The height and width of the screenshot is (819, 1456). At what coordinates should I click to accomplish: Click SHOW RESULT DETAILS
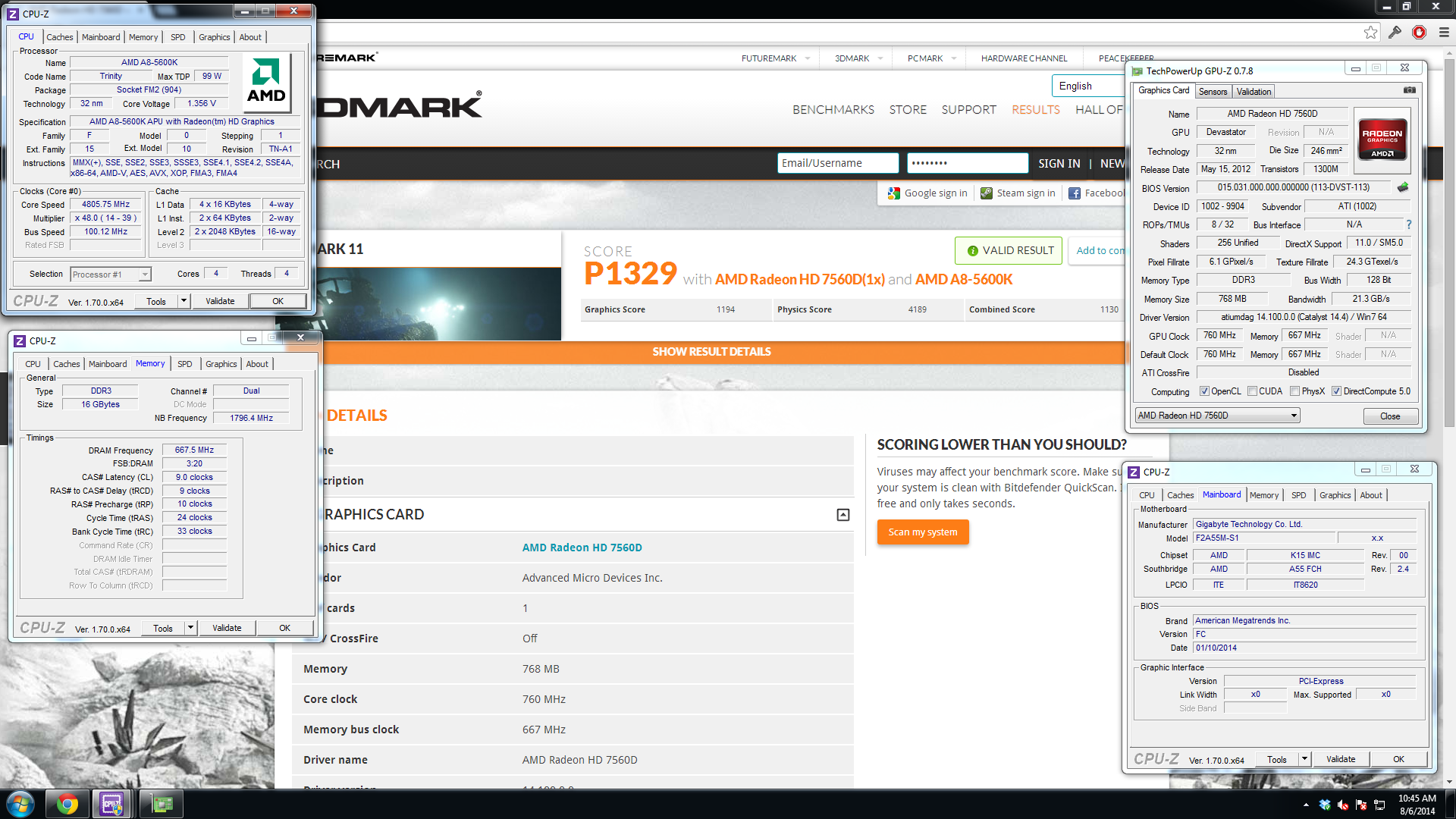711,352
